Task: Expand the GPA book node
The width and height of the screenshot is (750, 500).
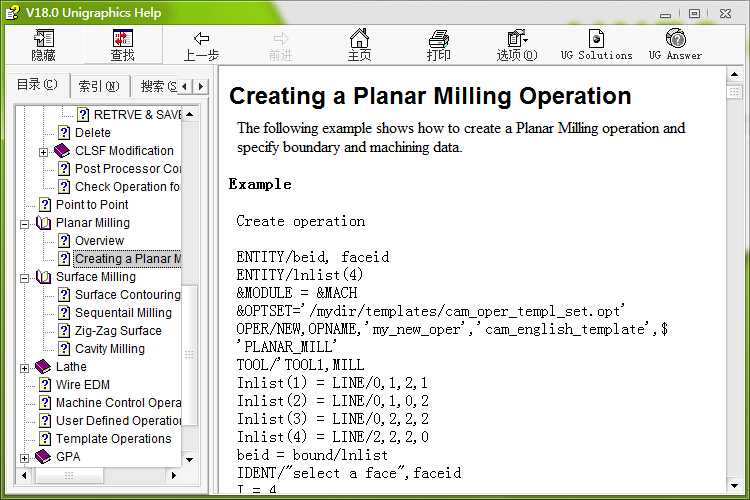Action: click(x=25, y=457)
